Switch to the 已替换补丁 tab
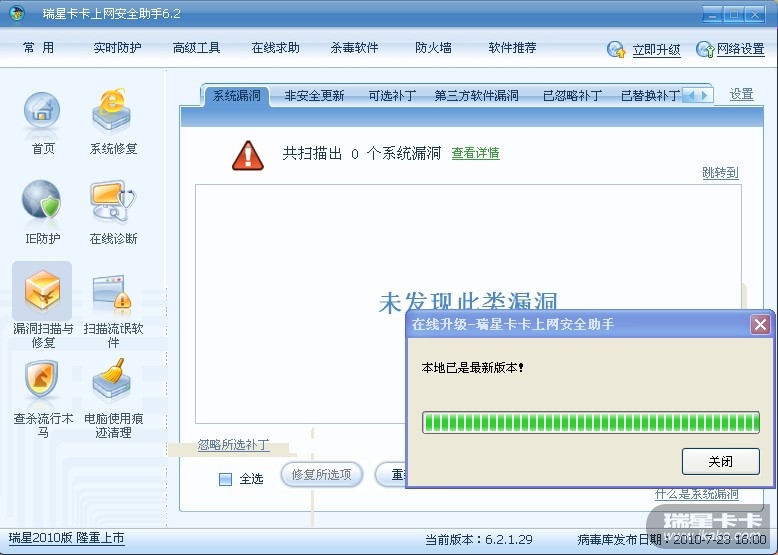Screen dimensions: 778x555 [650, 96]
